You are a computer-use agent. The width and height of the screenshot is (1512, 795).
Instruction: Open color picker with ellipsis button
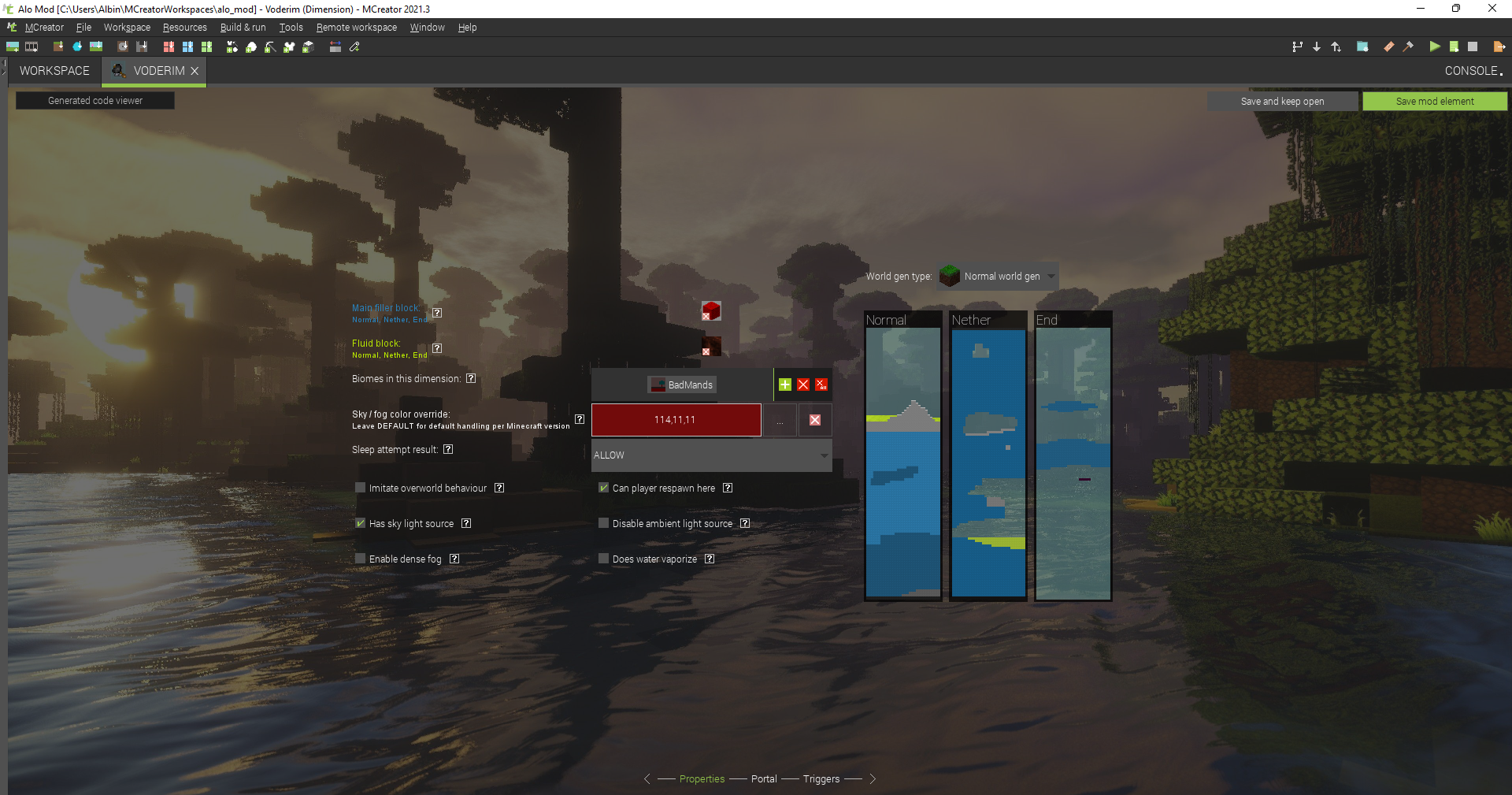(780, 420)
